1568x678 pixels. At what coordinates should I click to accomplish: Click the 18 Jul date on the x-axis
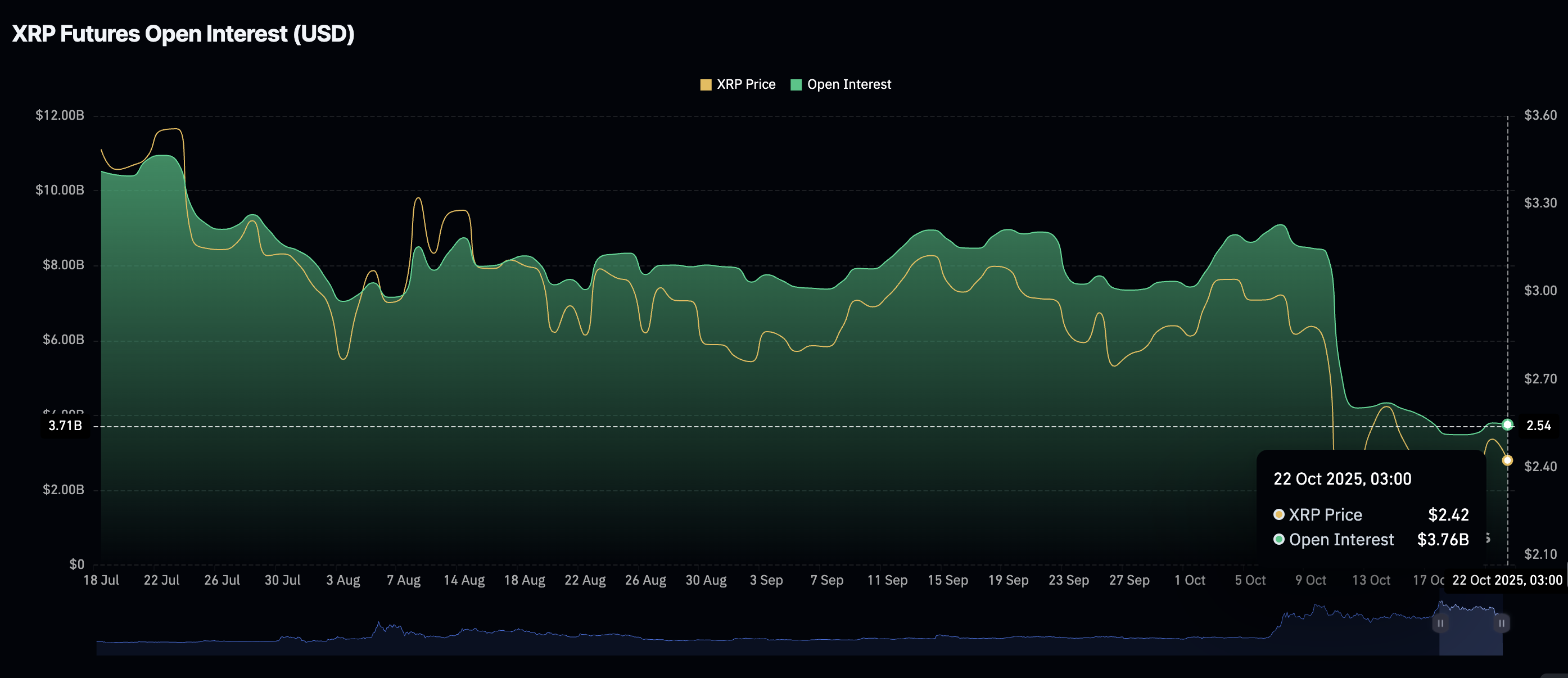click(x=101, y=580)
